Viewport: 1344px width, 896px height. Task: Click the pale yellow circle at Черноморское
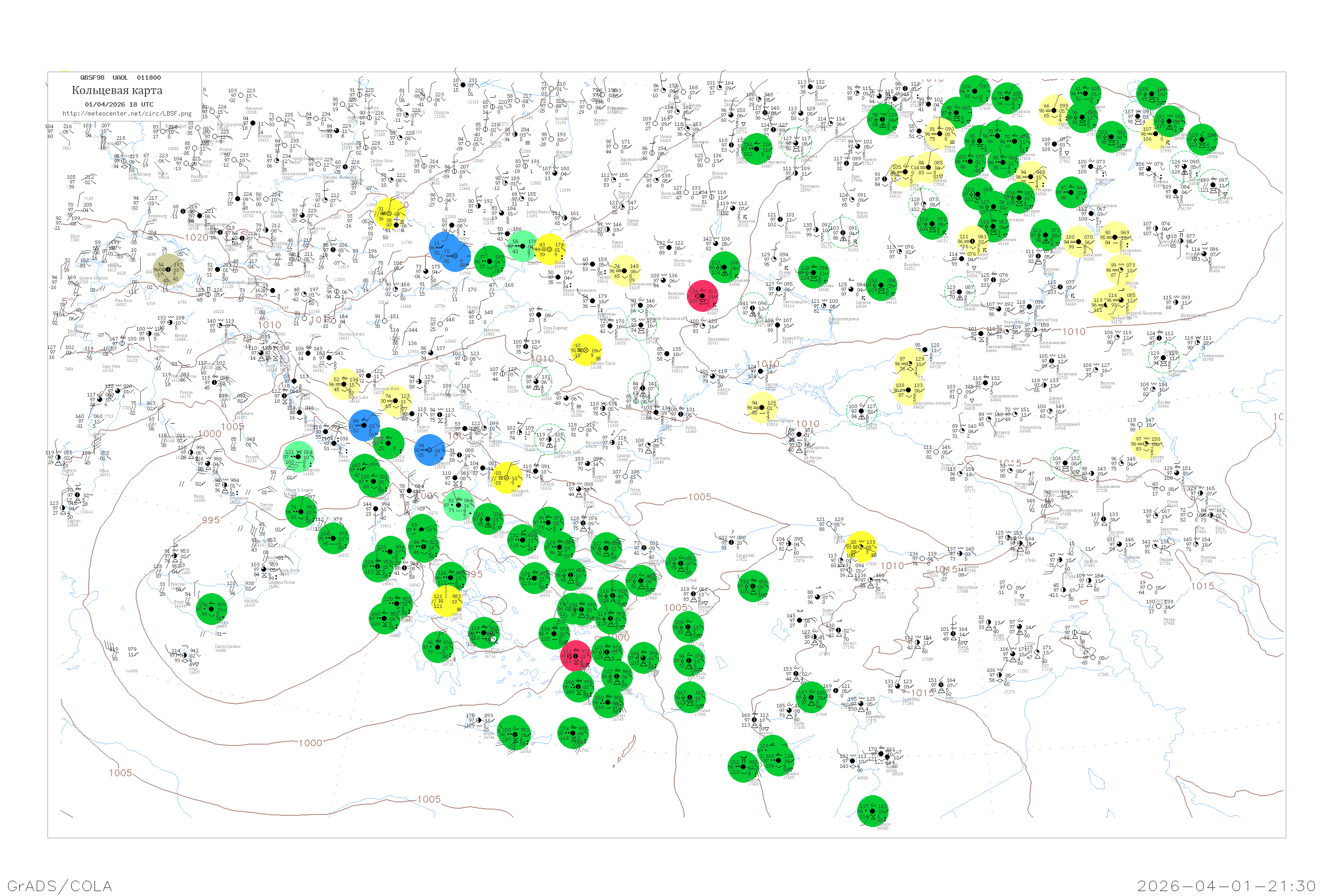762,407
